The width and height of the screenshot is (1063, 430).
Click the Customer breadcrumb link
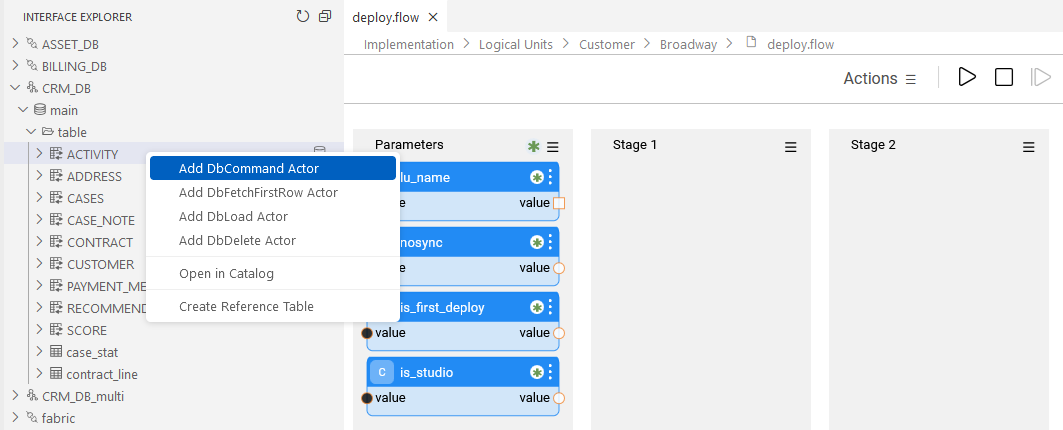coord(607,44)
